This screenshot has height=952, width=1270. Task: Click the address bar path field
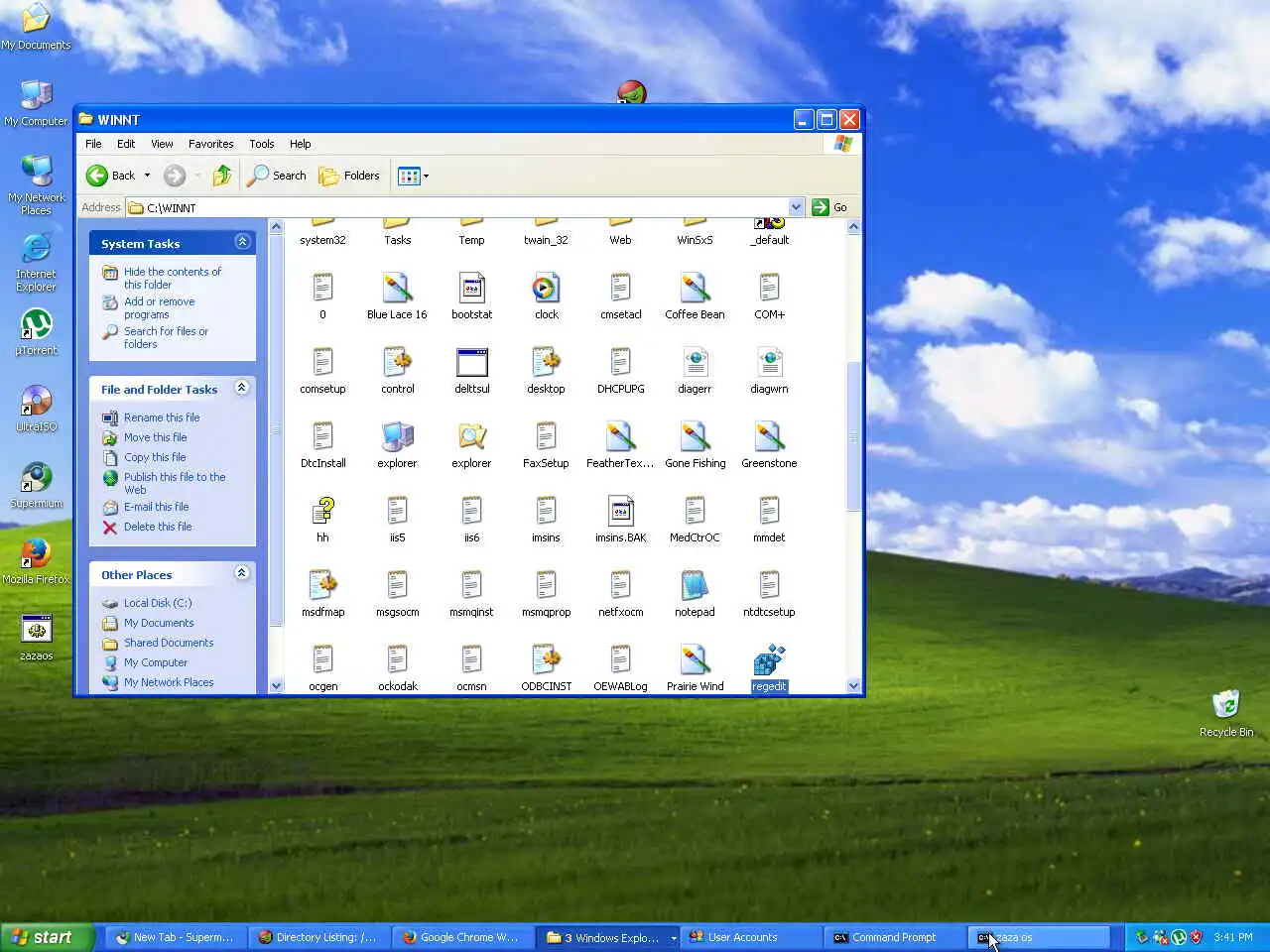point(466,207)
